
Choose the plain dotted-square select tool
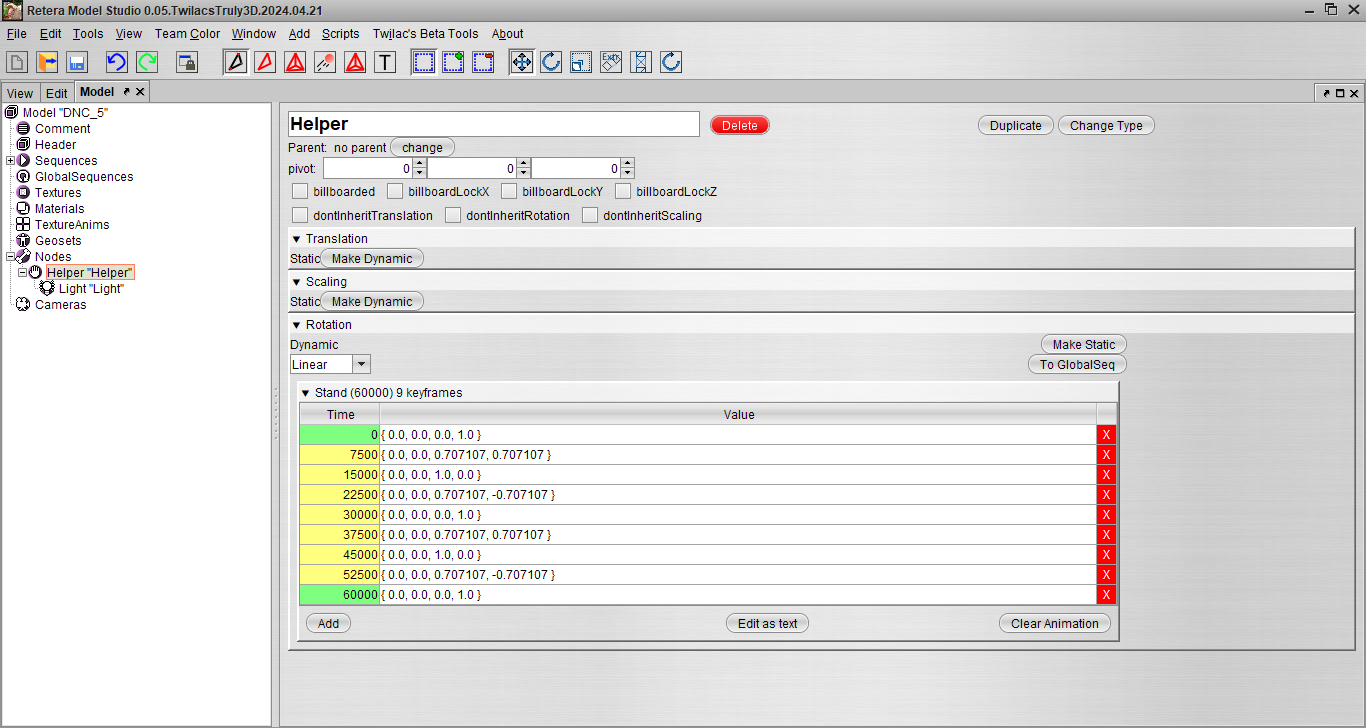(x=424, y=62)
